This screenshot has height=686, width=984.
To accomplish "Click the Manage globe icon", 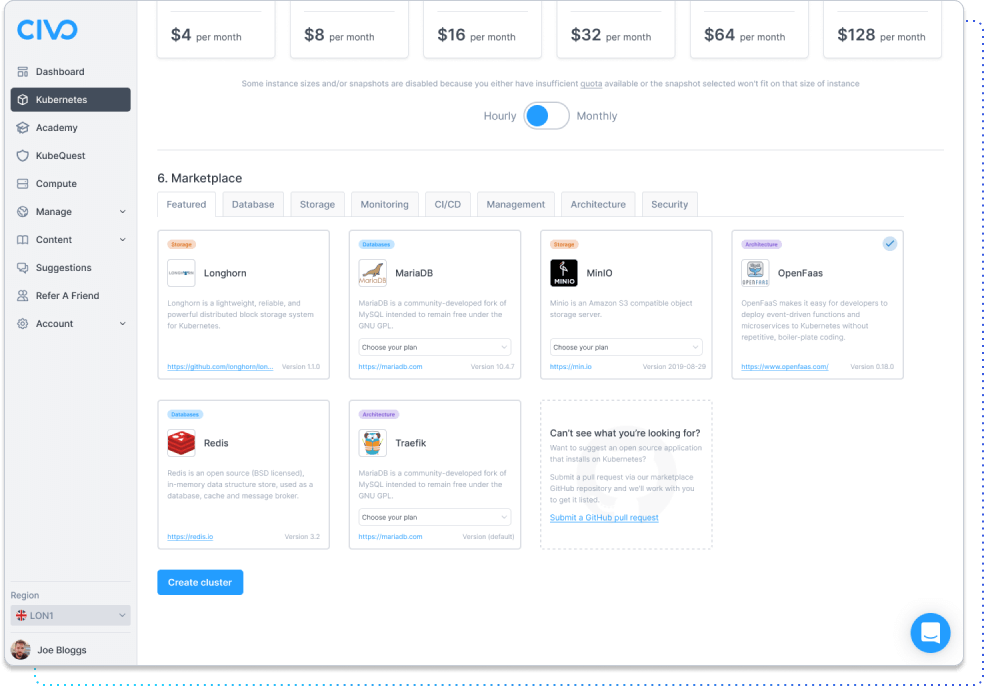I will click(23, 212).
